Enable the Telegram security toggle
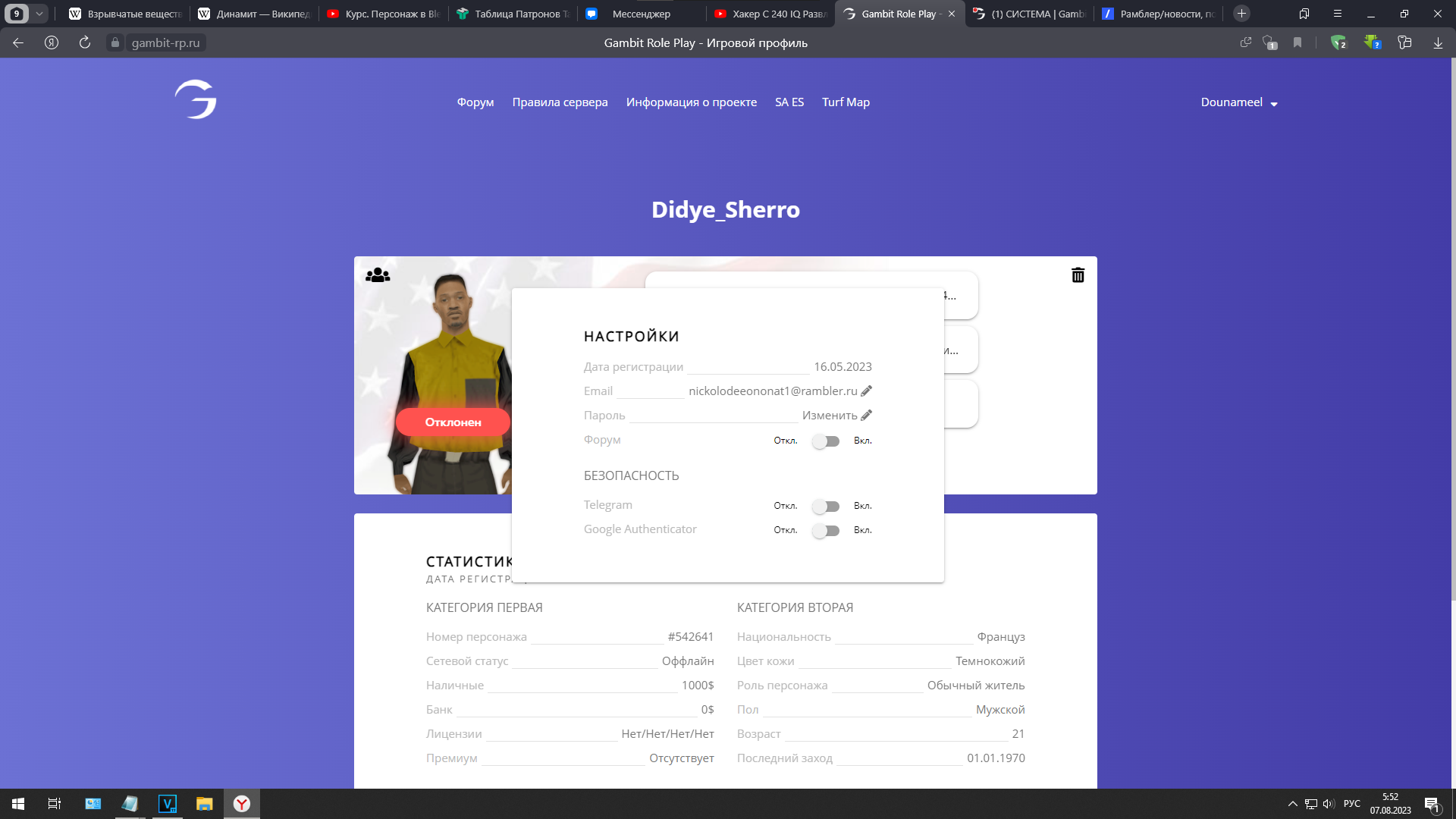 tap(826, 507)
